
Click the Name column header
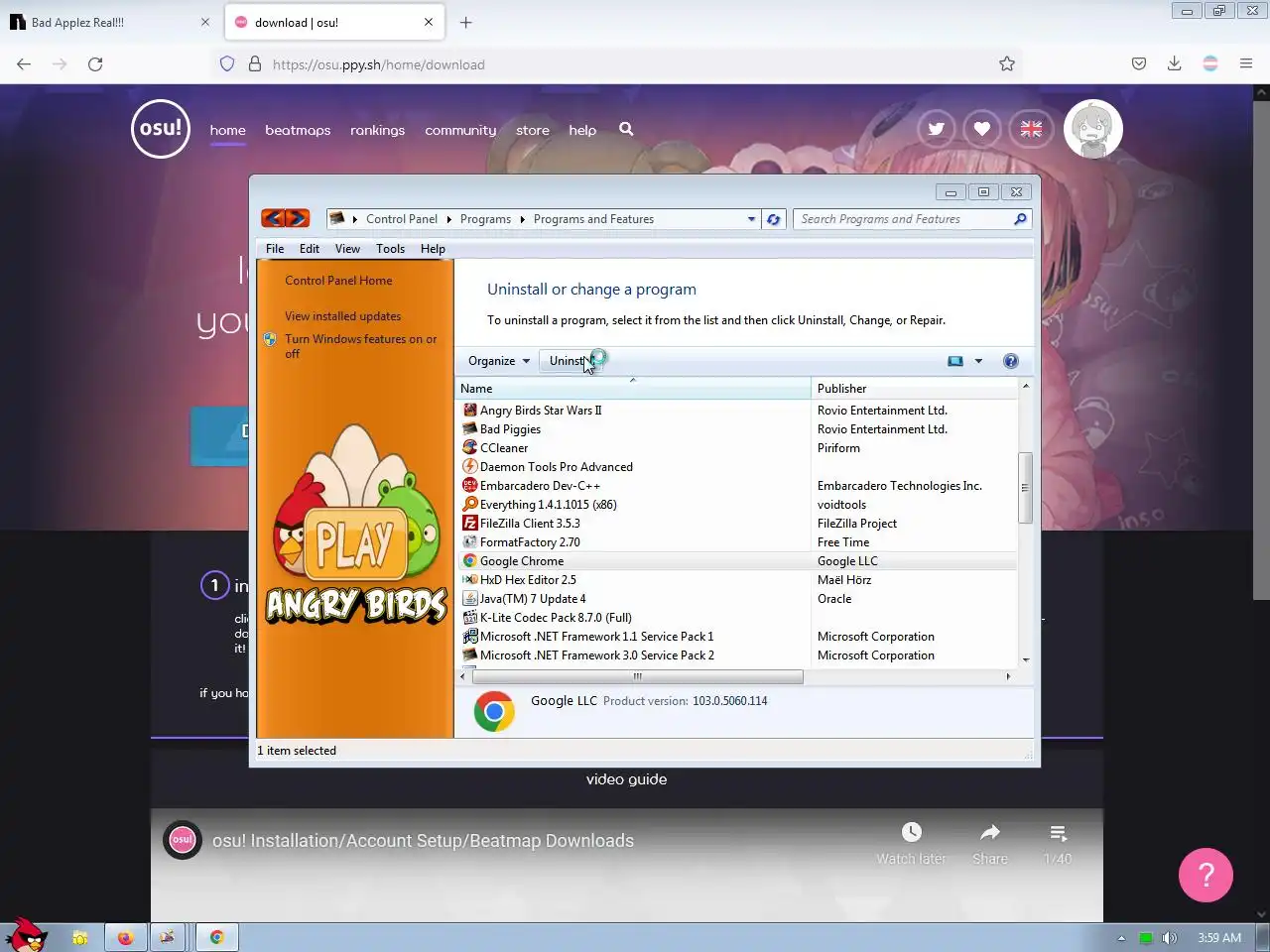click(633, 389)
